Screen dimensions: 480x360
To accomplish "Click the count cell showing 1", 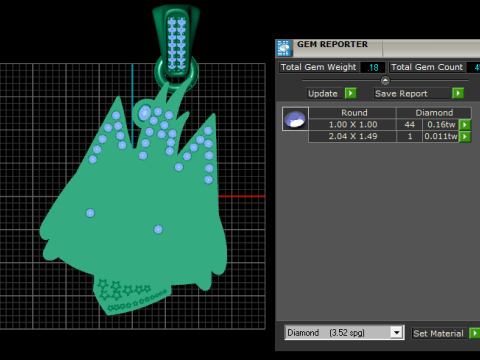I will point(409,136).
